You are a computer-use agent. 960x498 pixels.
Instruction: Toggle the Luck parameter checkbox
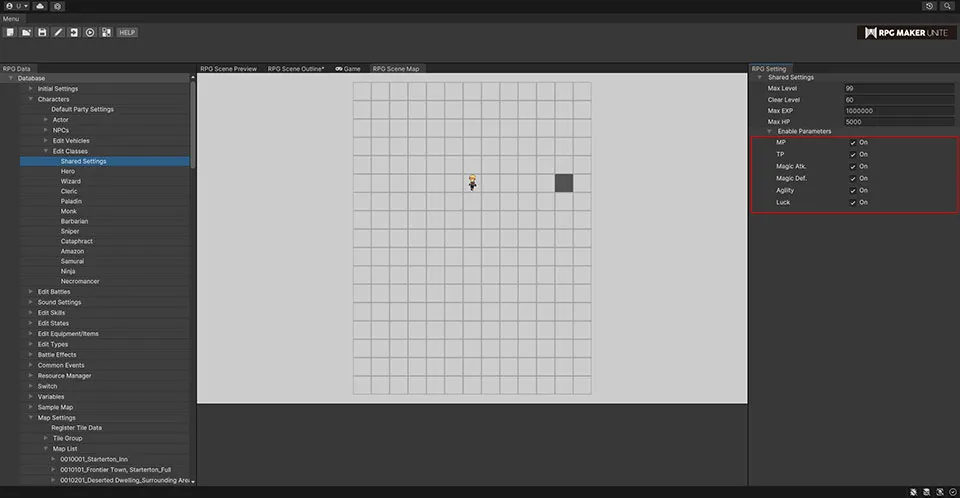click(852, 202)
